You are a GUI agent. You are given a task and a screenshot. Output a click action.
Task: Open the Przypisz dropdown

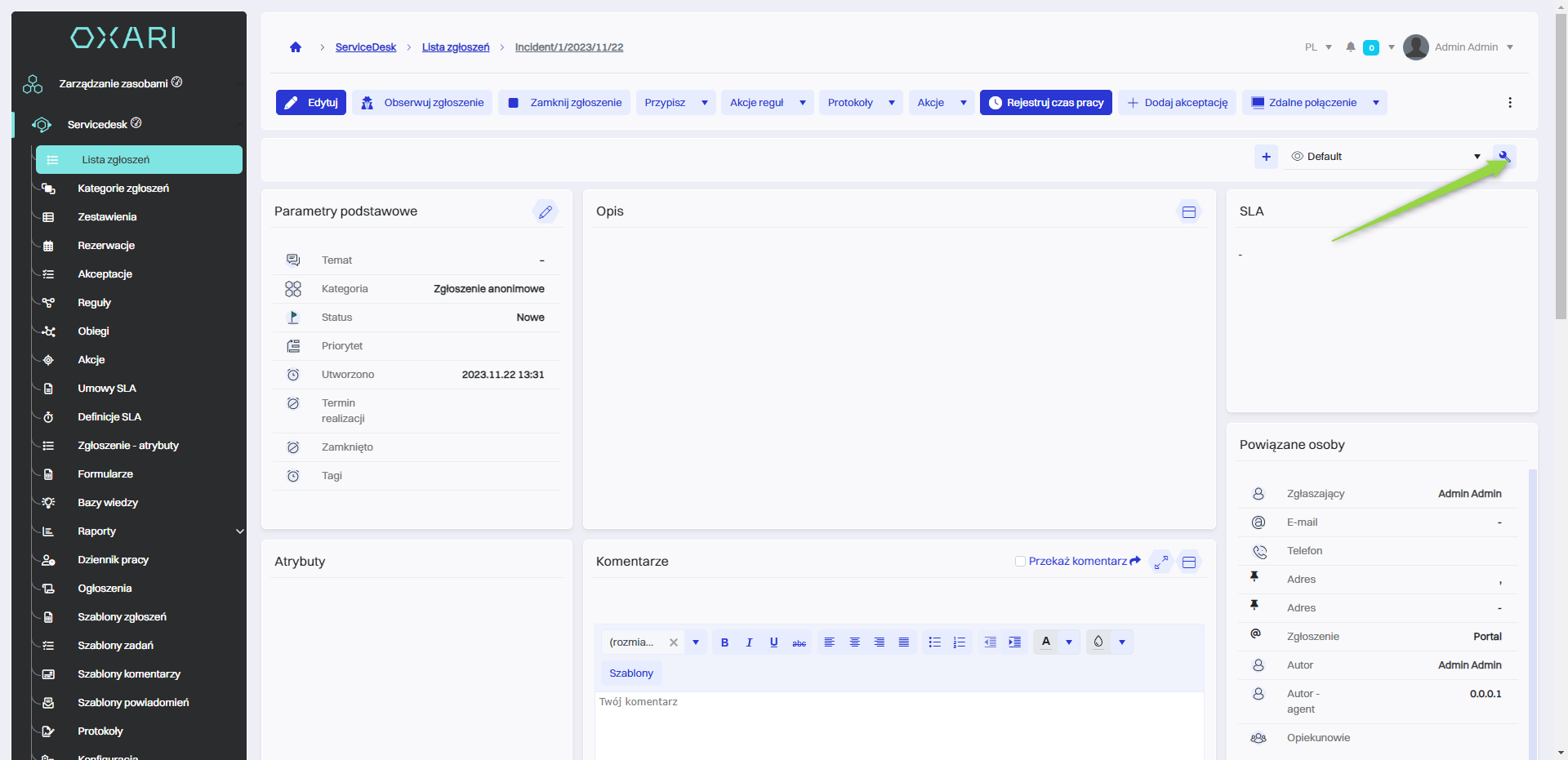[x=675, y=103]
